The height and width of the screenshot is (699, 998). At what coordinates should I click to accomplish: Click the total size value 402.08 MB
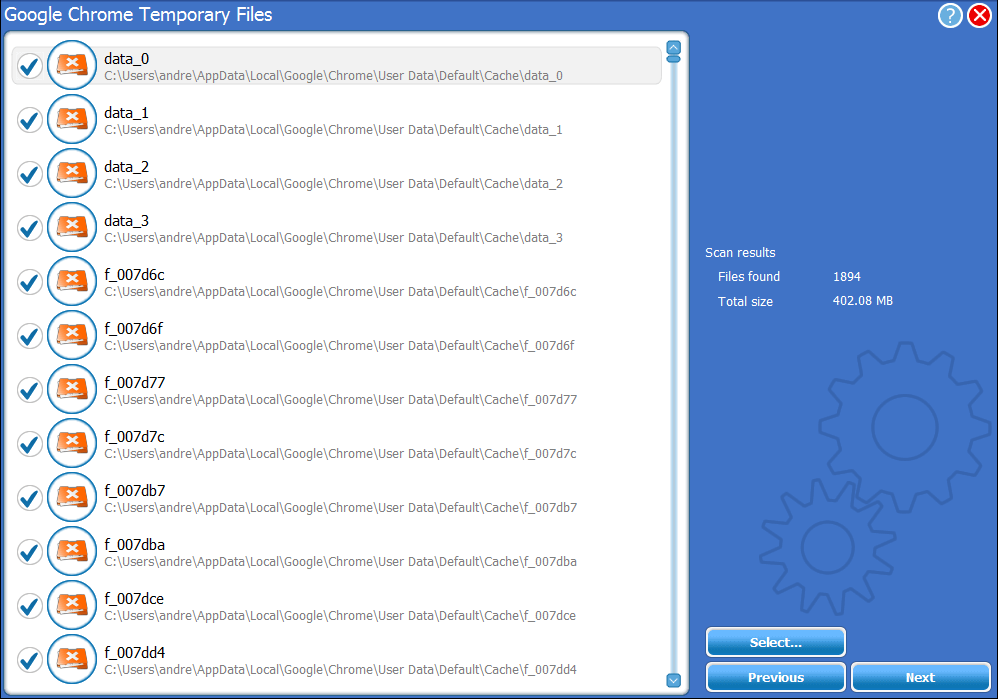tap(863, 301)
